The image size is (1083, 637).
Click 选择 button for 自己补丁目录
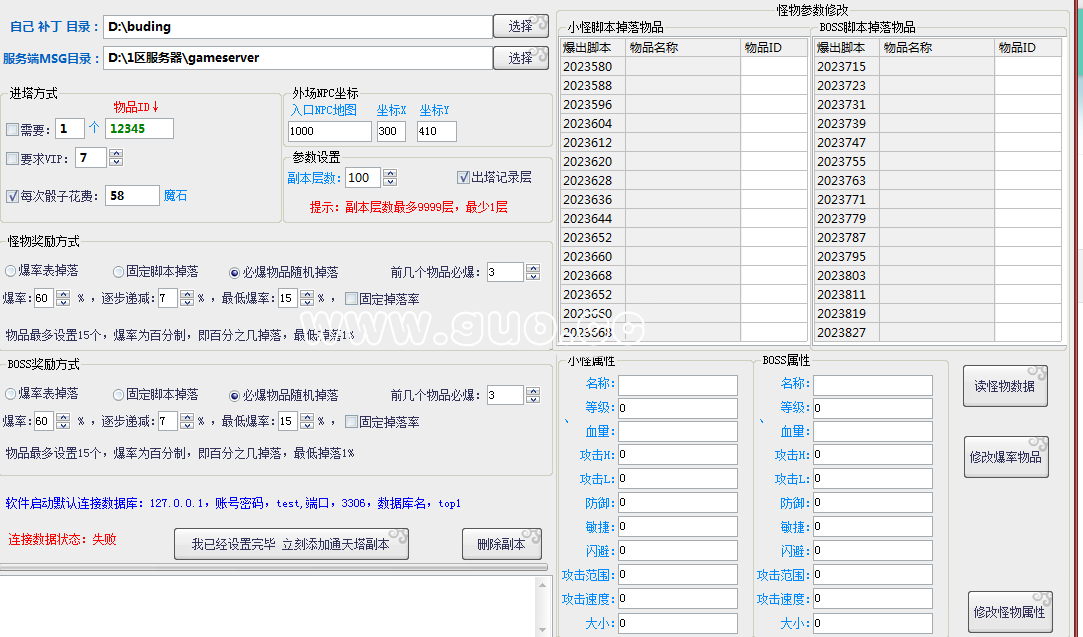(x=520, y=25)
